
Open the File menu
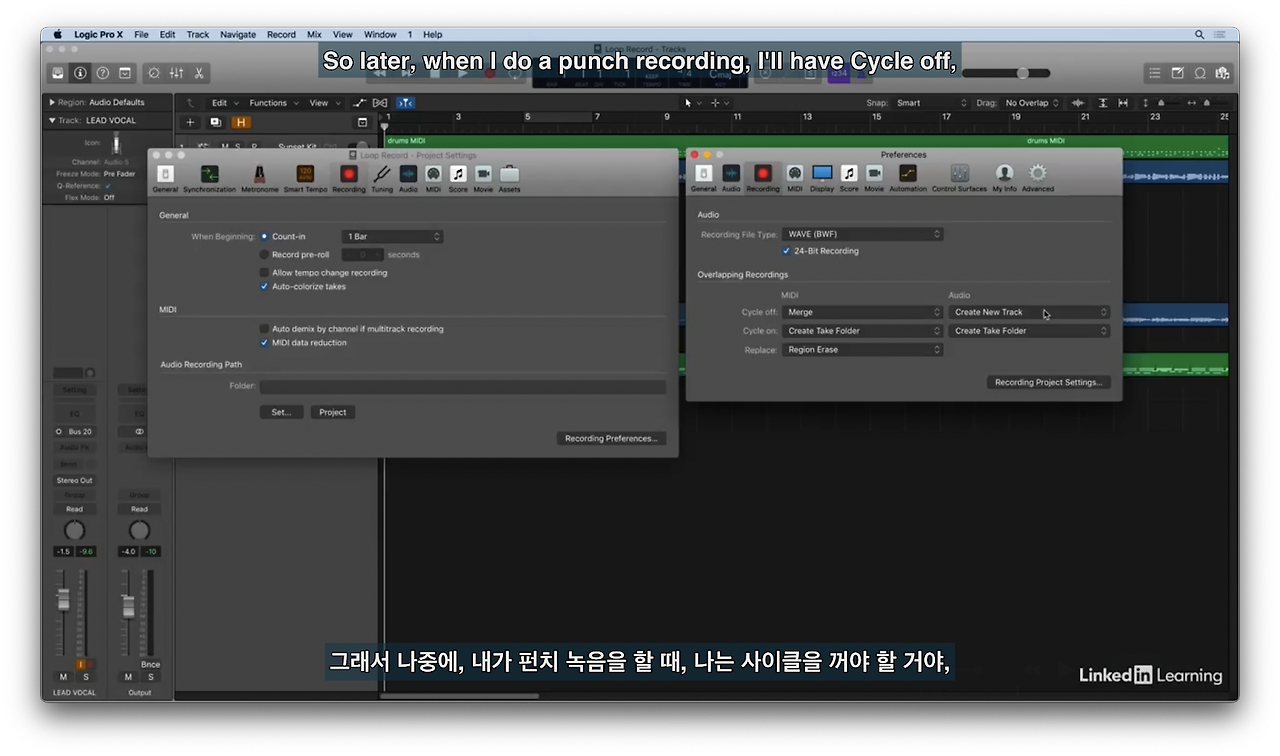tap(141, 34)
